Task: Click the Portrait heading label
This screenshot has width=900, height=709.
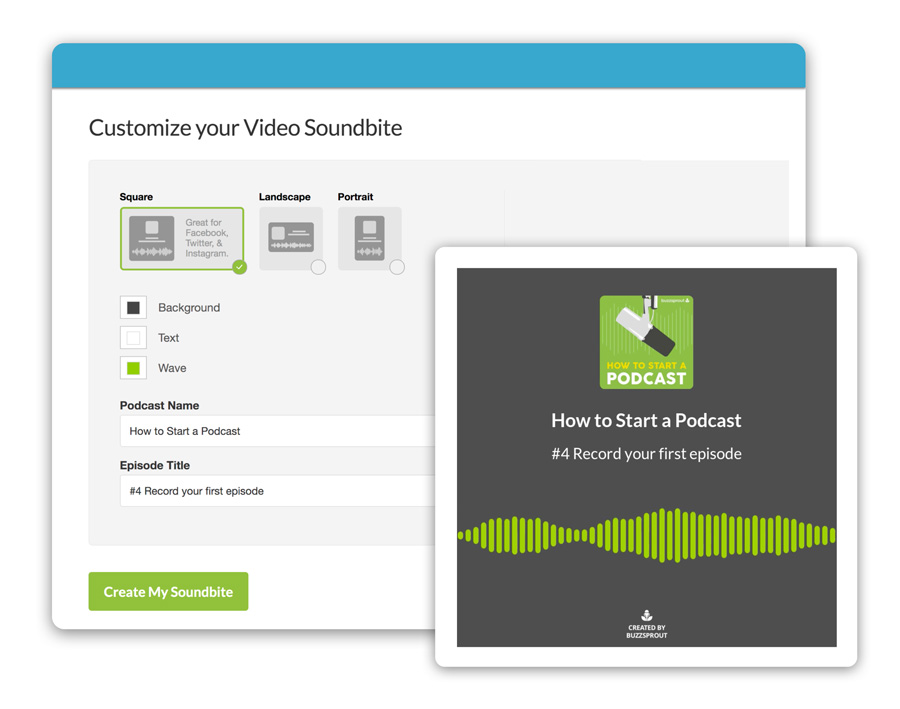Action: [355, 197]
